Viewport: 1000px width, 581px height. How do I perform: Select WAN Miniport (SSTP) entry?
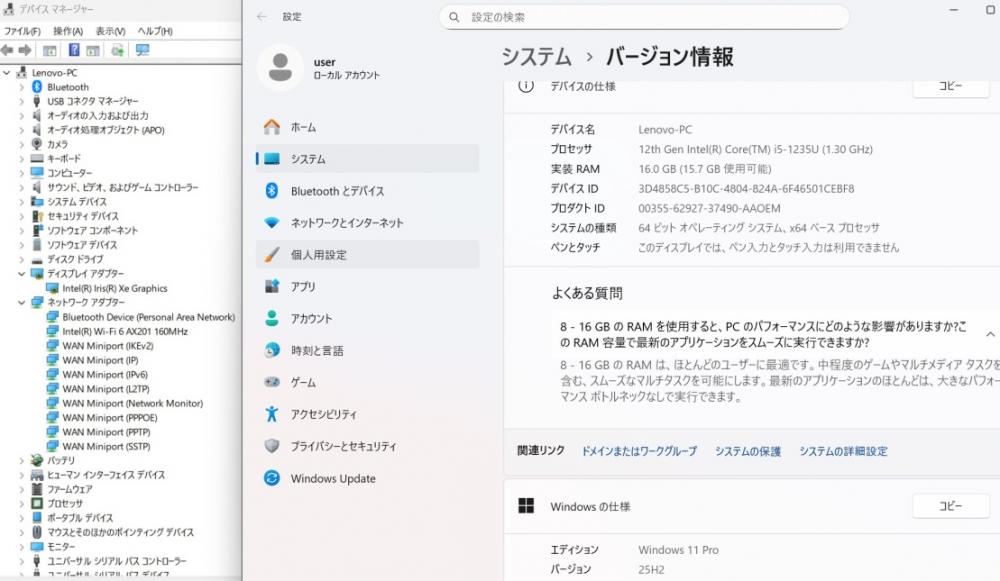point(106,446)
